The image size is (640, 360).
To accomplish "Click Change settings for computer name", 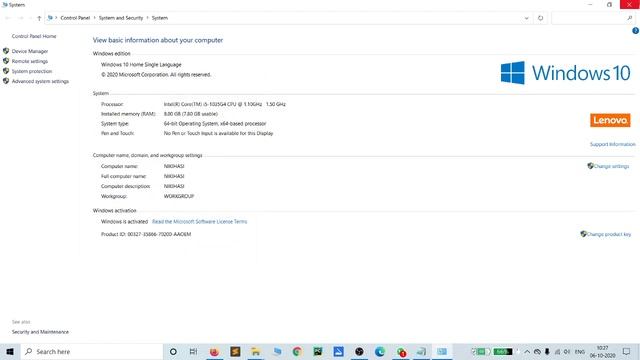I will click(611, 166).
